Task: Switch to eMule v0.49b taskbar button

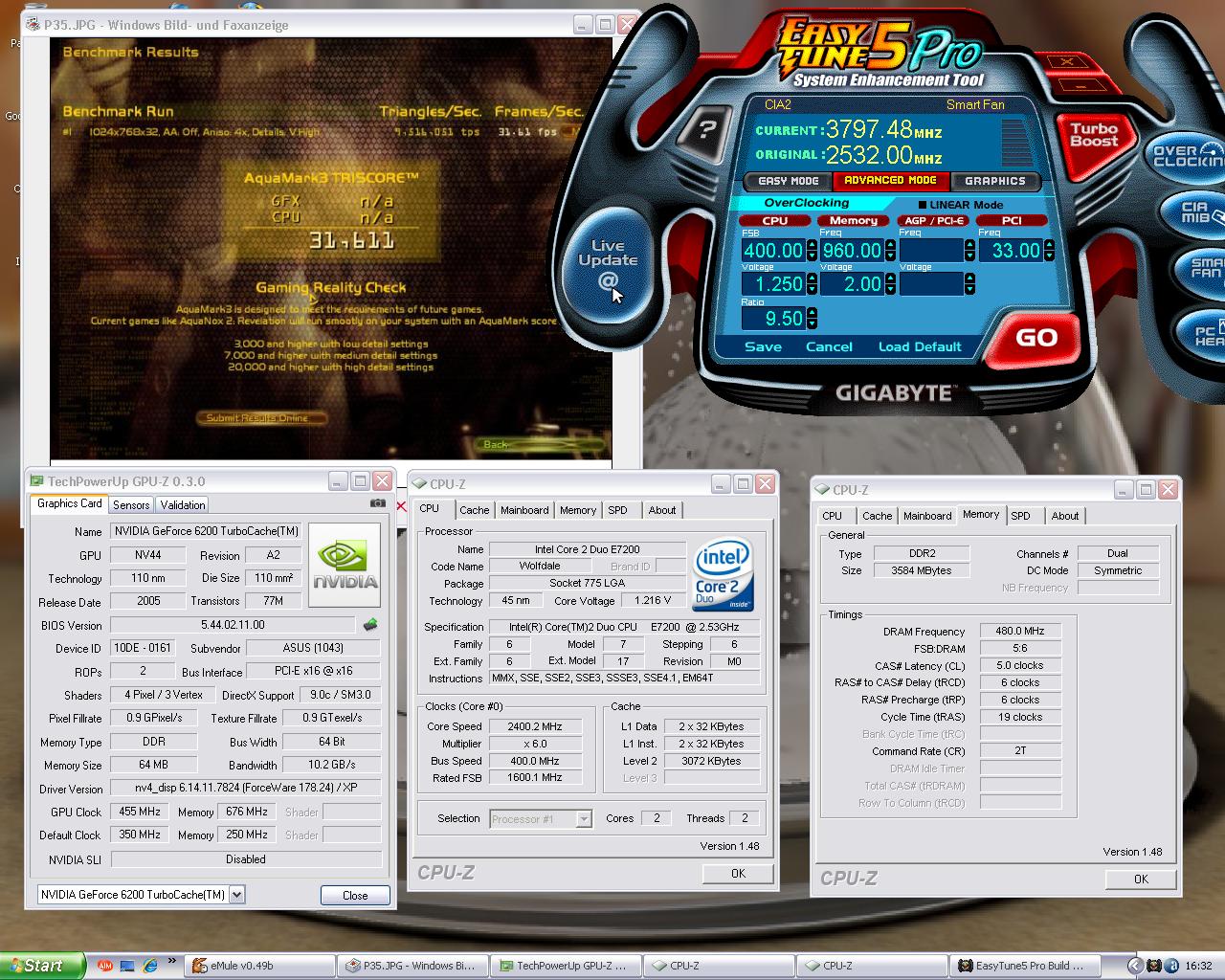Action: [x=260, y=966]
